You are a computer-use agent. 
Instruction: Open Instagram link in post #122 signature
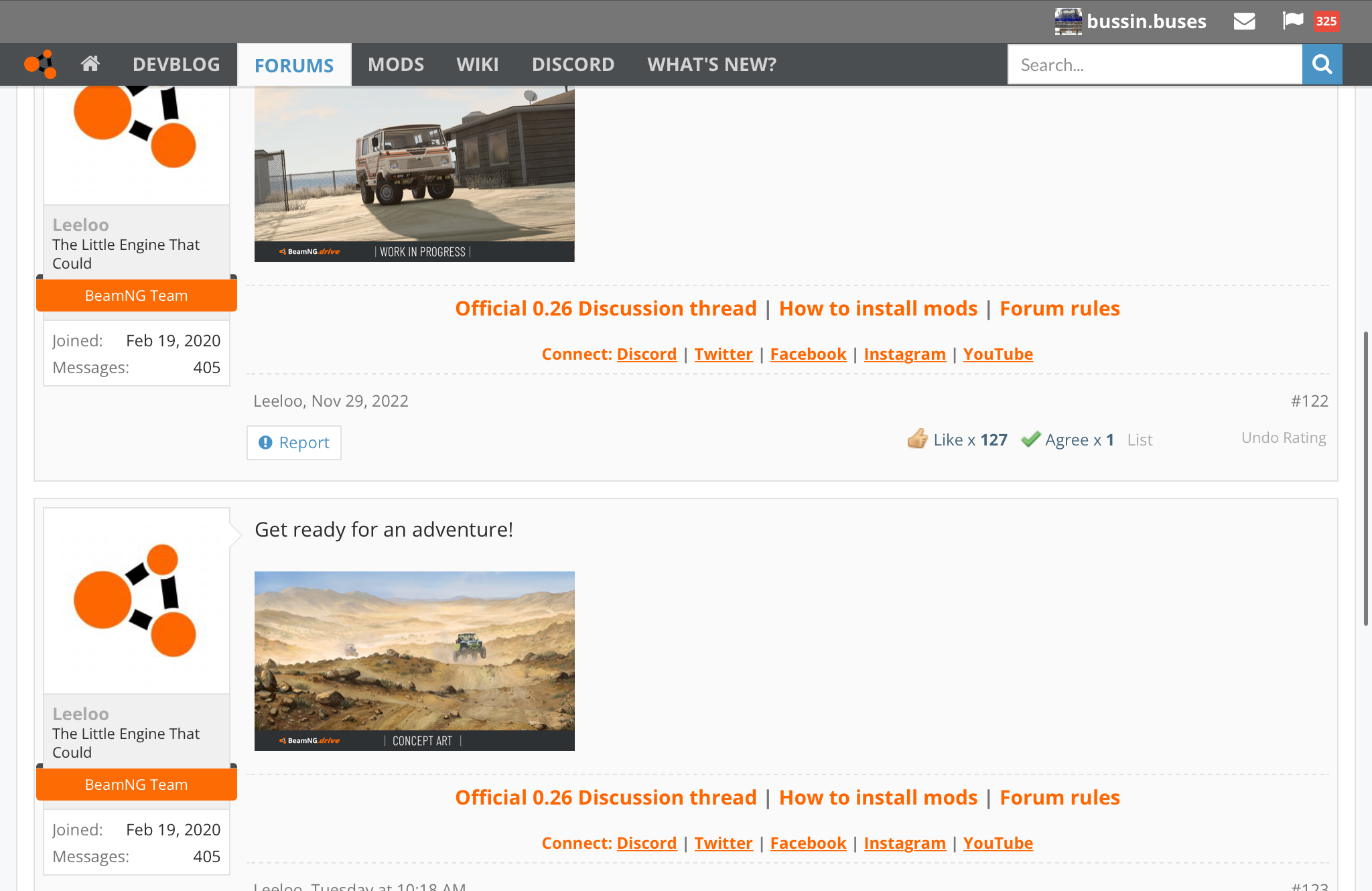point(904,354)
